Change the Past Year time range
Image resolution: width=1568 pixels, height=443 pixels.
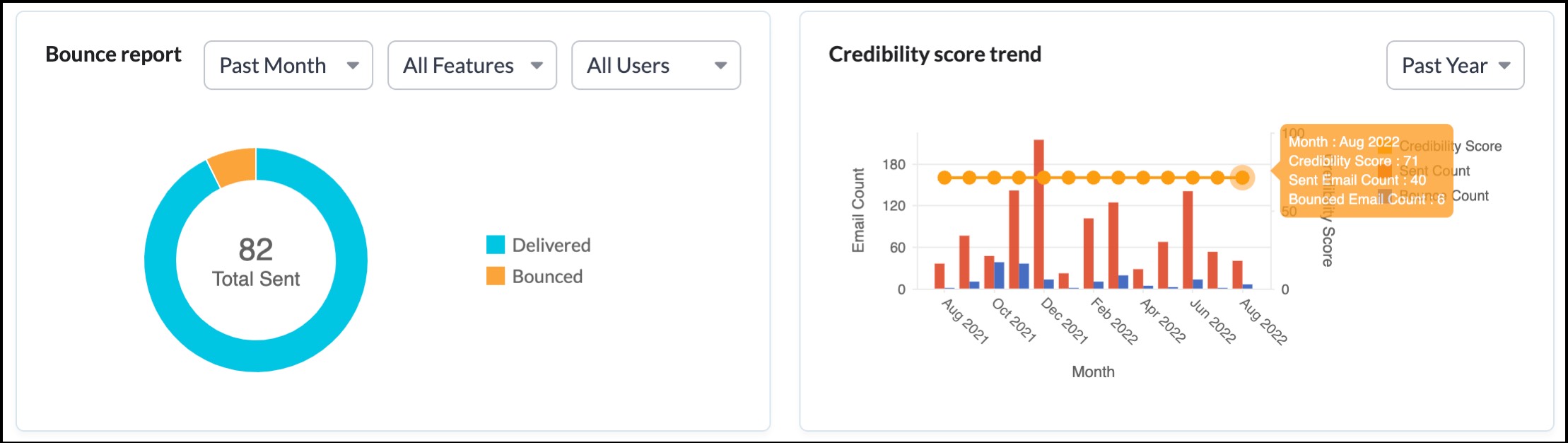pyautogui.click(x=1454, y=65)
